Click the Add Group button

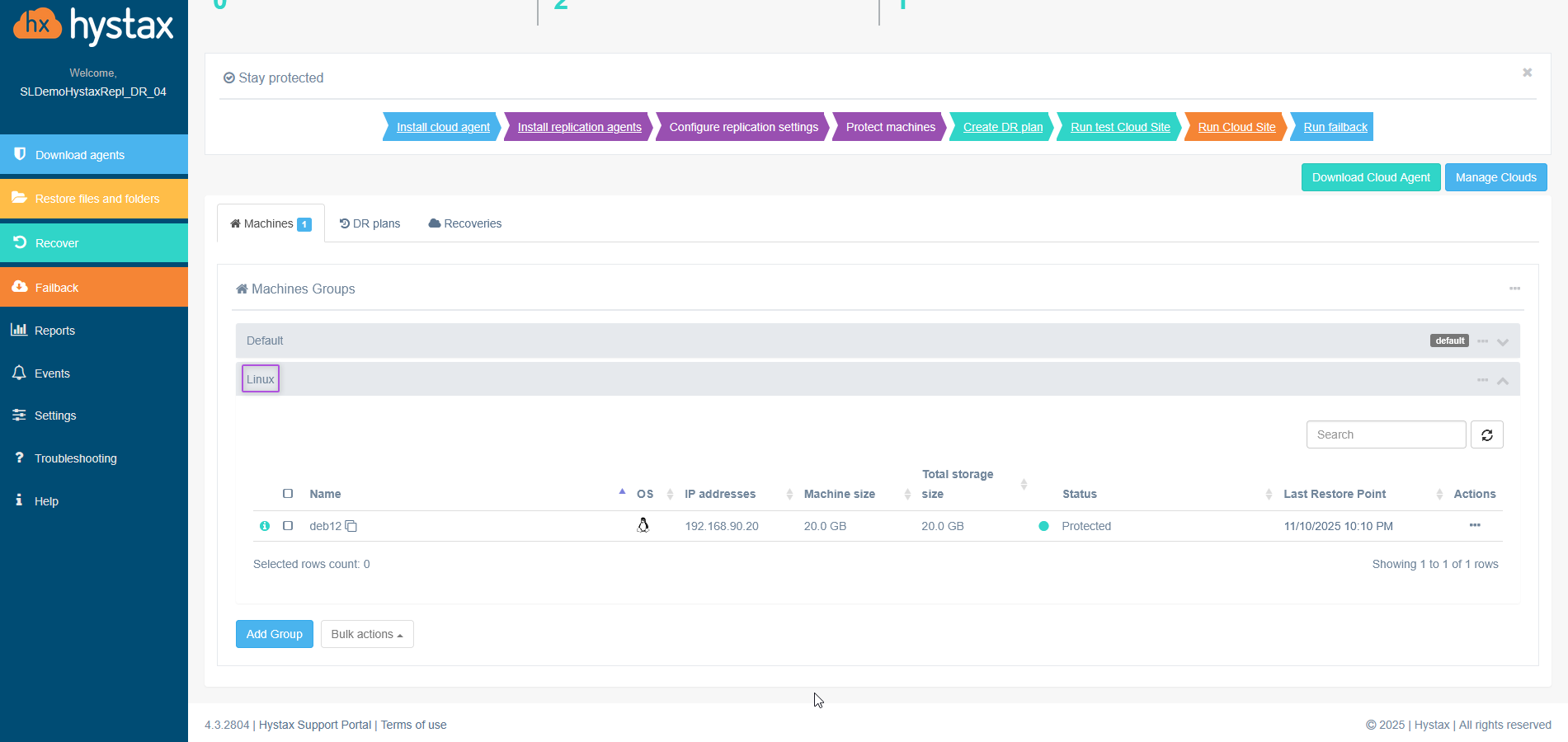tap(274, 634)
